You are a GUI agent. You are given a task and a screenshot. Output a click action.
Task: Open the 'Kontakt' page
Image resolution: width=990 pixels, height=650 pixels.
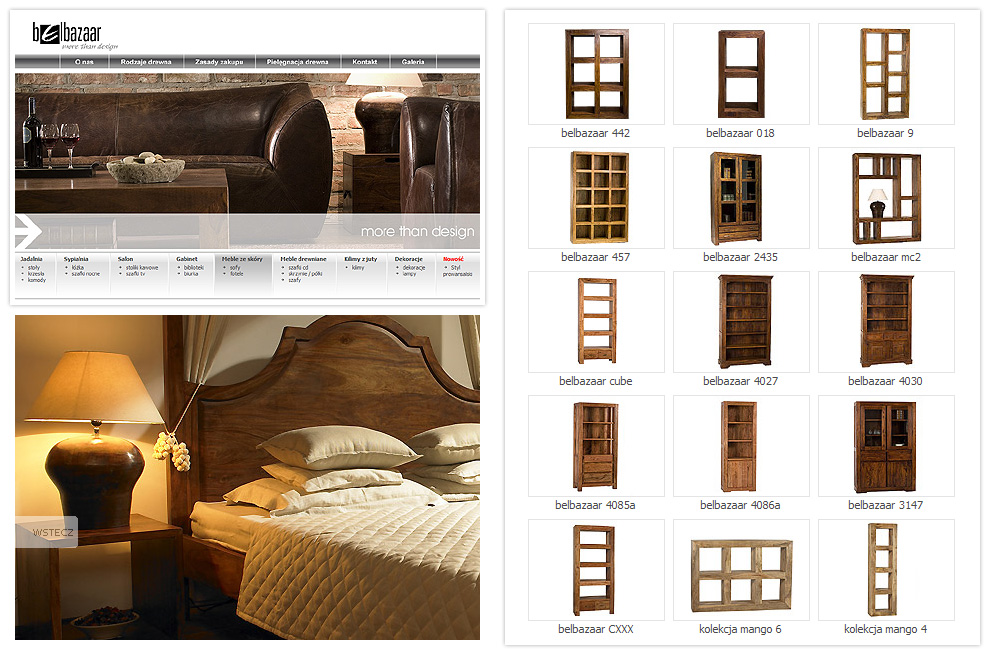[x=364, y=62]
